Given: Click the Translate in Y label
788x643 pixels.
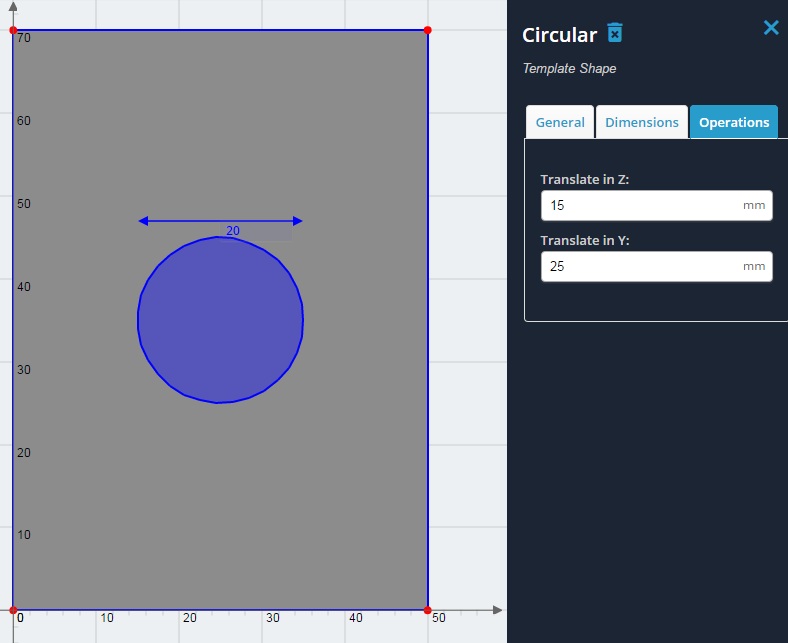Looking at the screenshot, I should click(x=584, y=240).
